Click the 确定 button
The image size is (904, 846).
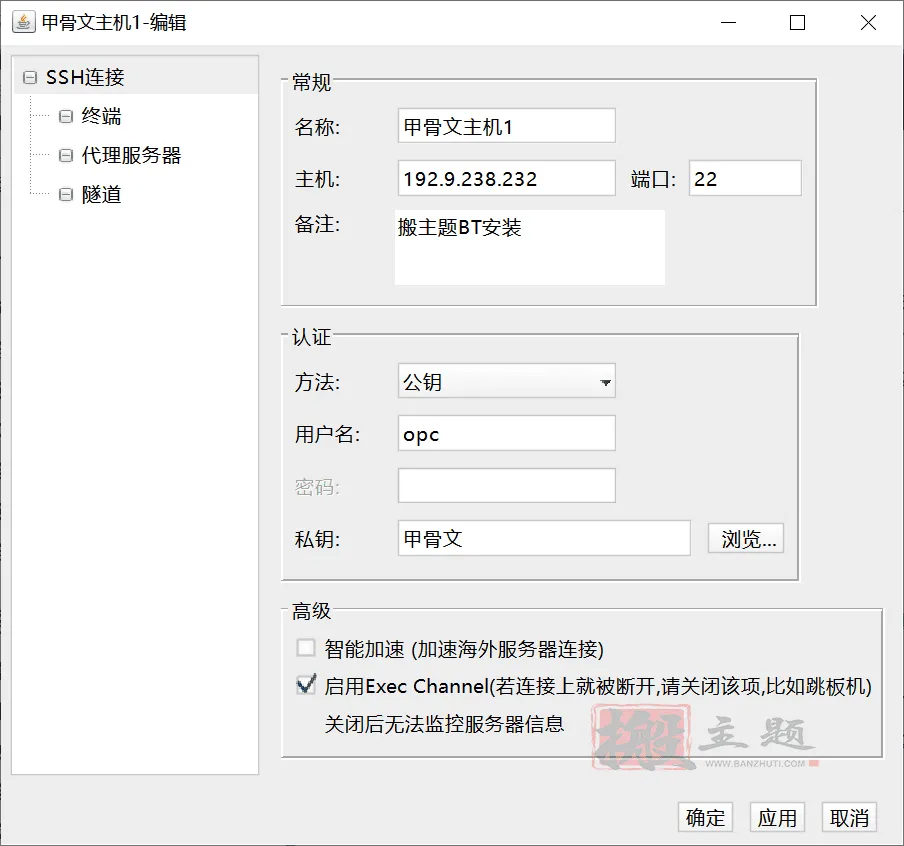pyautogui.click(x=705, y=817)
